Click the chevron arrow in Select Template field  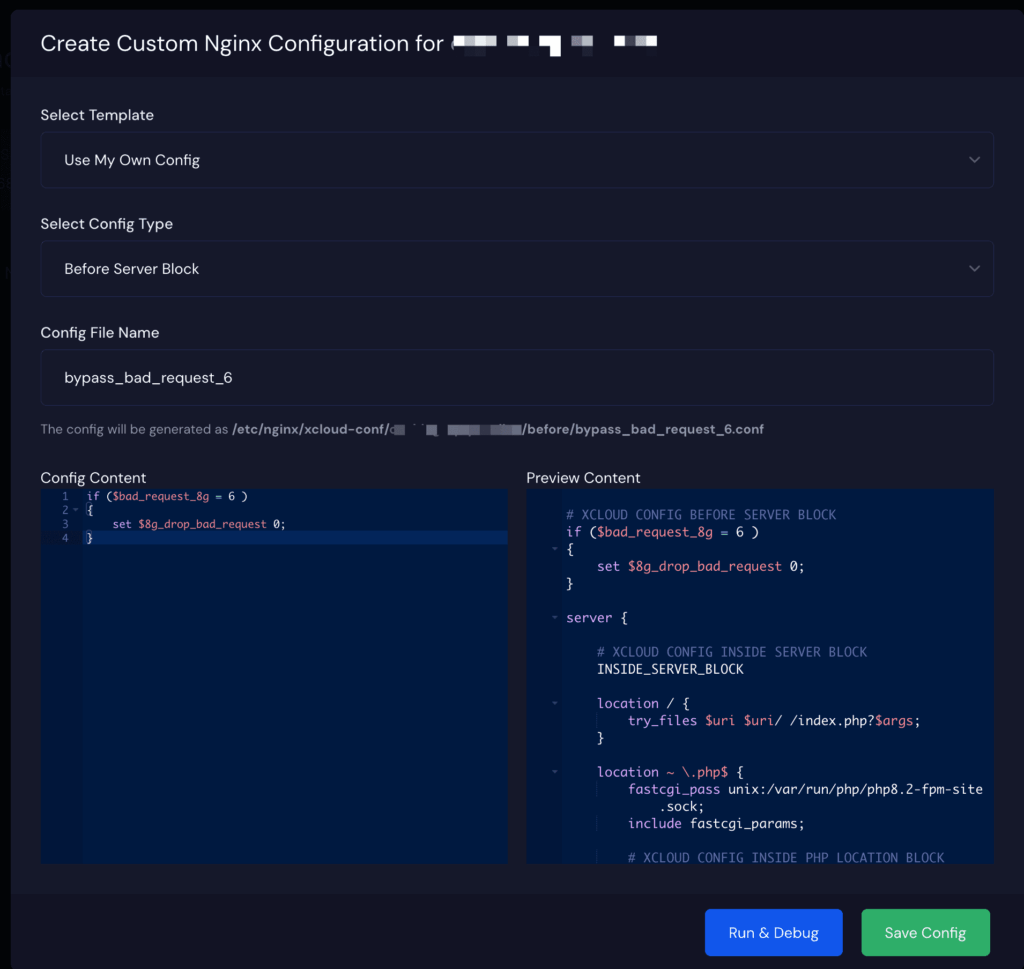(x=974, y=160)
